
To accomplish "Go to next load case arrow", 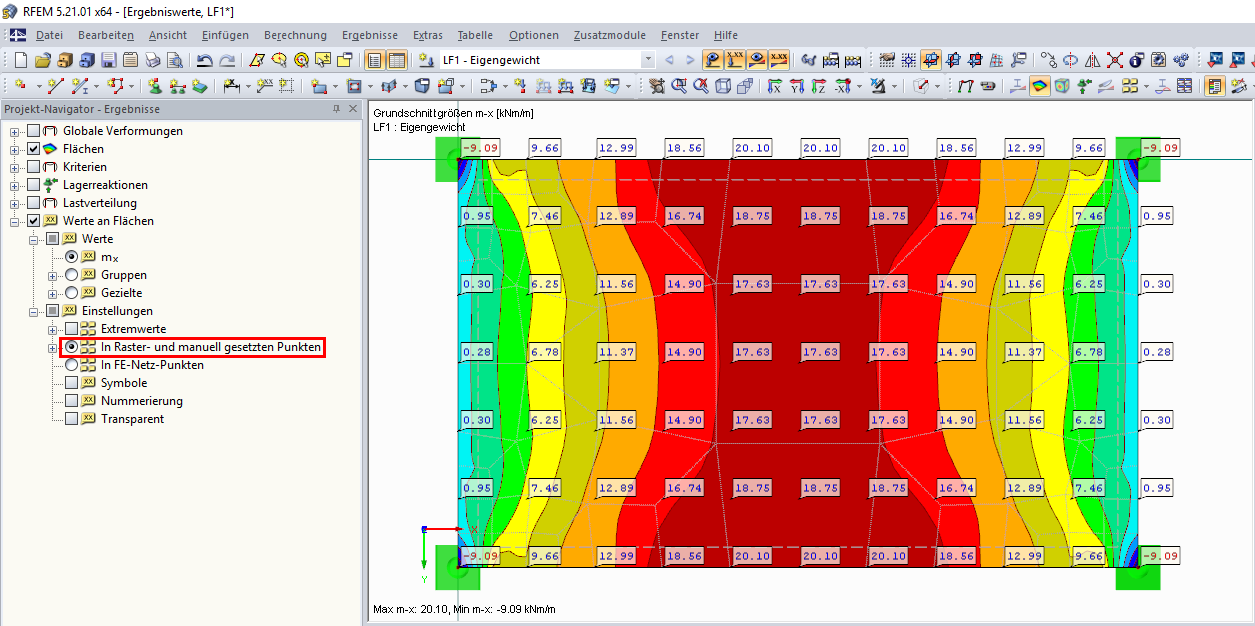I will tap(689, 60).
